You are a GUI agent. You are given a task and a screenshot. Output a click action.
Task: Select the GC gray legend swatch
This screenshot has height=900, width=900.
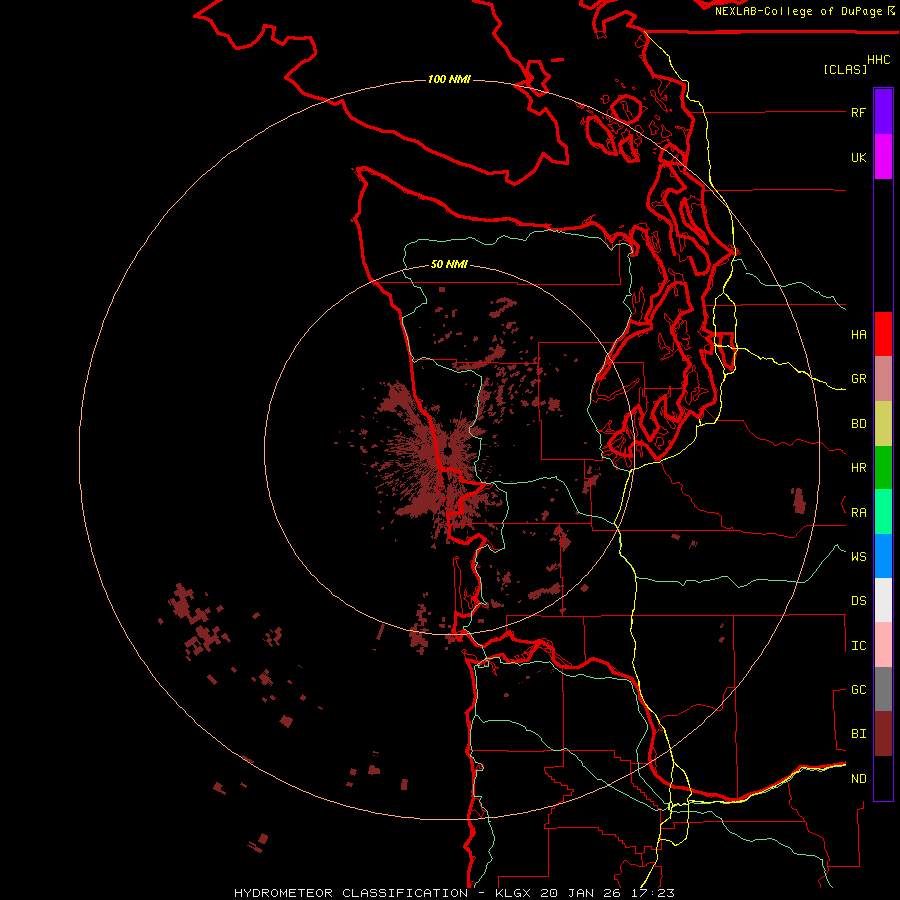[883, 689]
